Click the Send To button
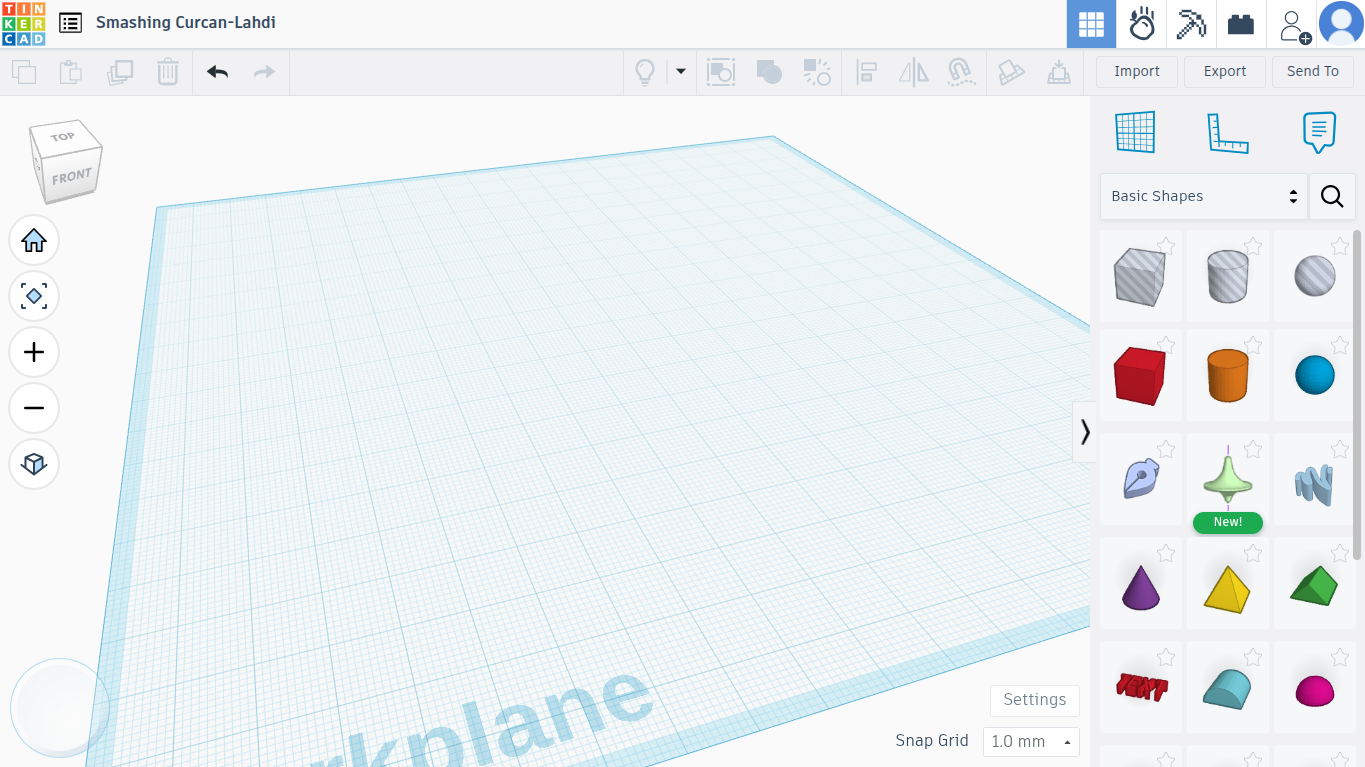The width and height of the screenshot is (1365, 767). [x=1313, y=71]
